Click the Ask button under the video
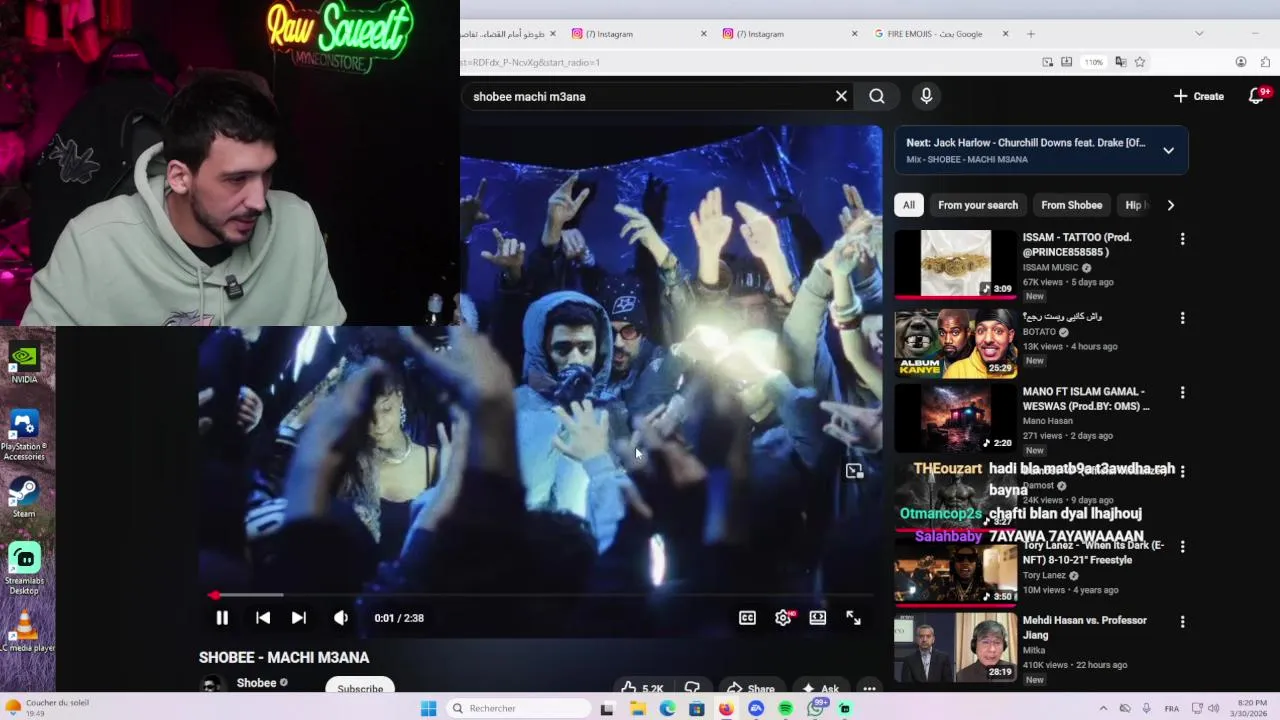 820,688
